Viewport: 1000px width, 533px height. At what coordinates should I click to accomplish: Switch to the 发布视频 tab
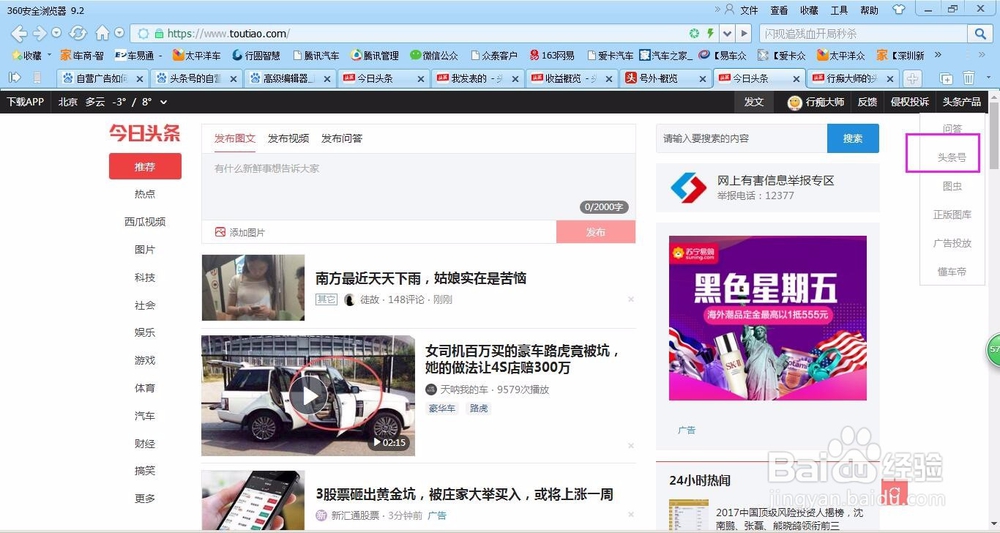click(288, 138)
